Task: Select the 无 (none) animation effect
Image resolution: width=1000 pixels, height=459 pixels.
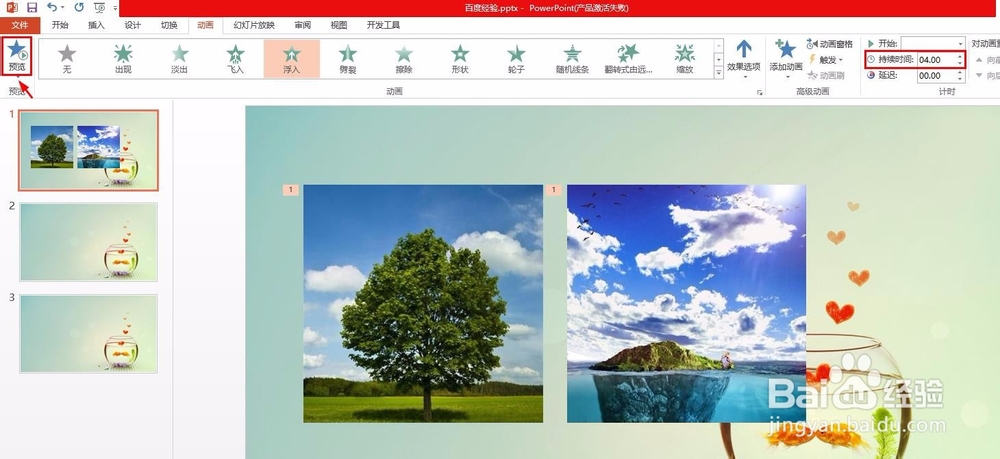Action: (67, 59)
